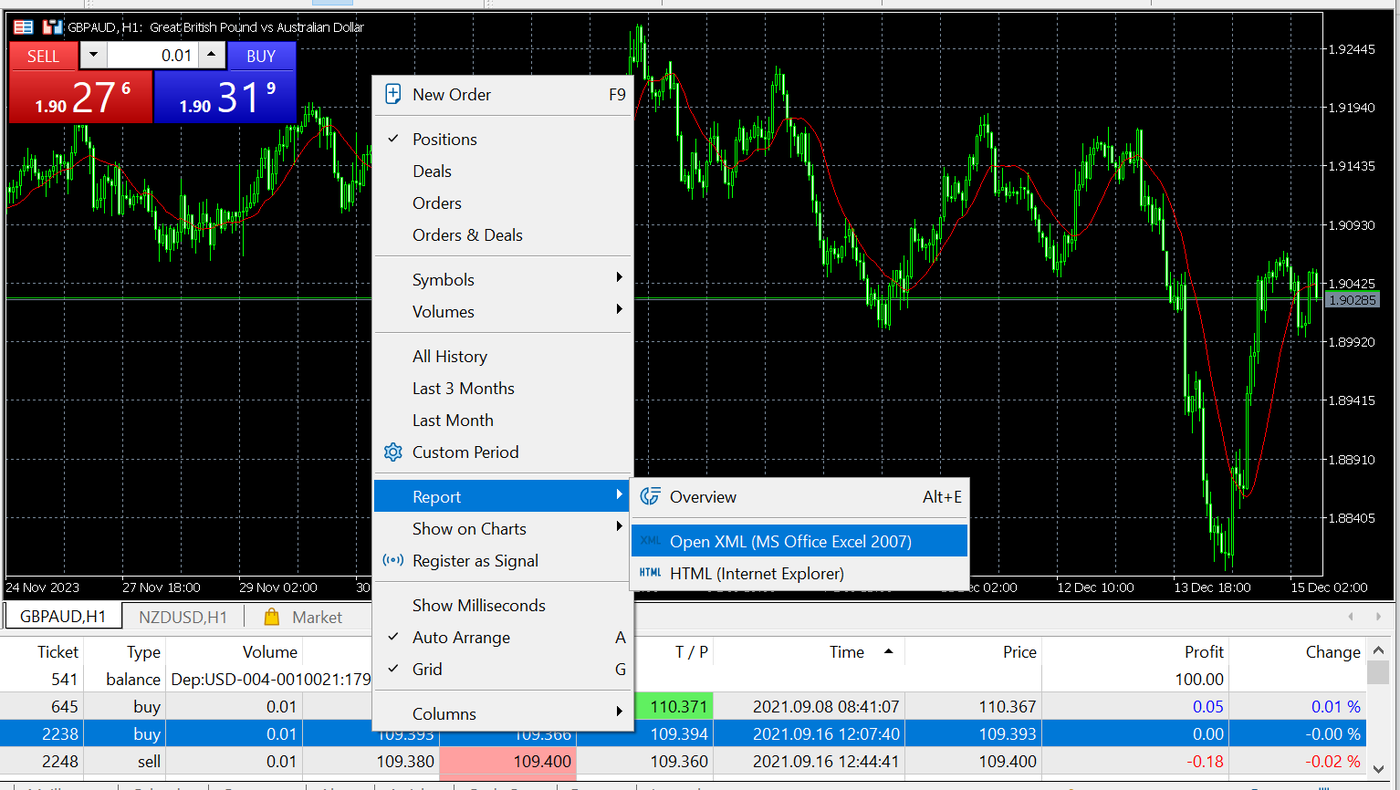The height and width of the screenshot is (790, 1400).
Task: Switch to the NZDUSD,H1 chart tab
Action: [183, 617]
